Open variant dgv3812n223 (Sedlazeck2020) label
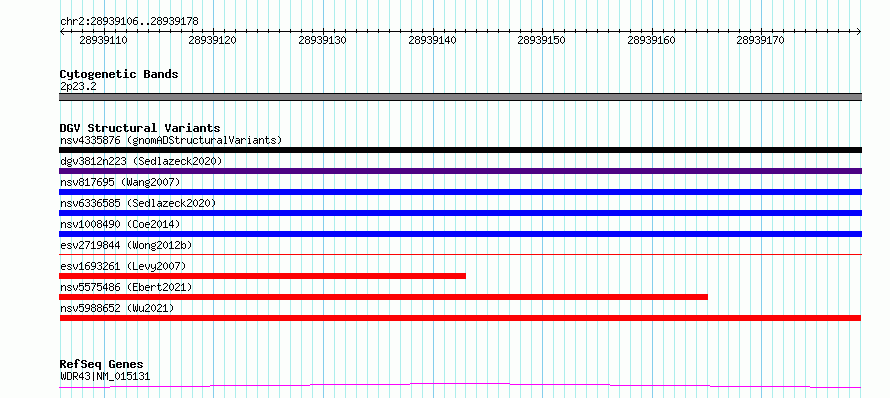The image size is (890, 398). click(x=141, y=161)
